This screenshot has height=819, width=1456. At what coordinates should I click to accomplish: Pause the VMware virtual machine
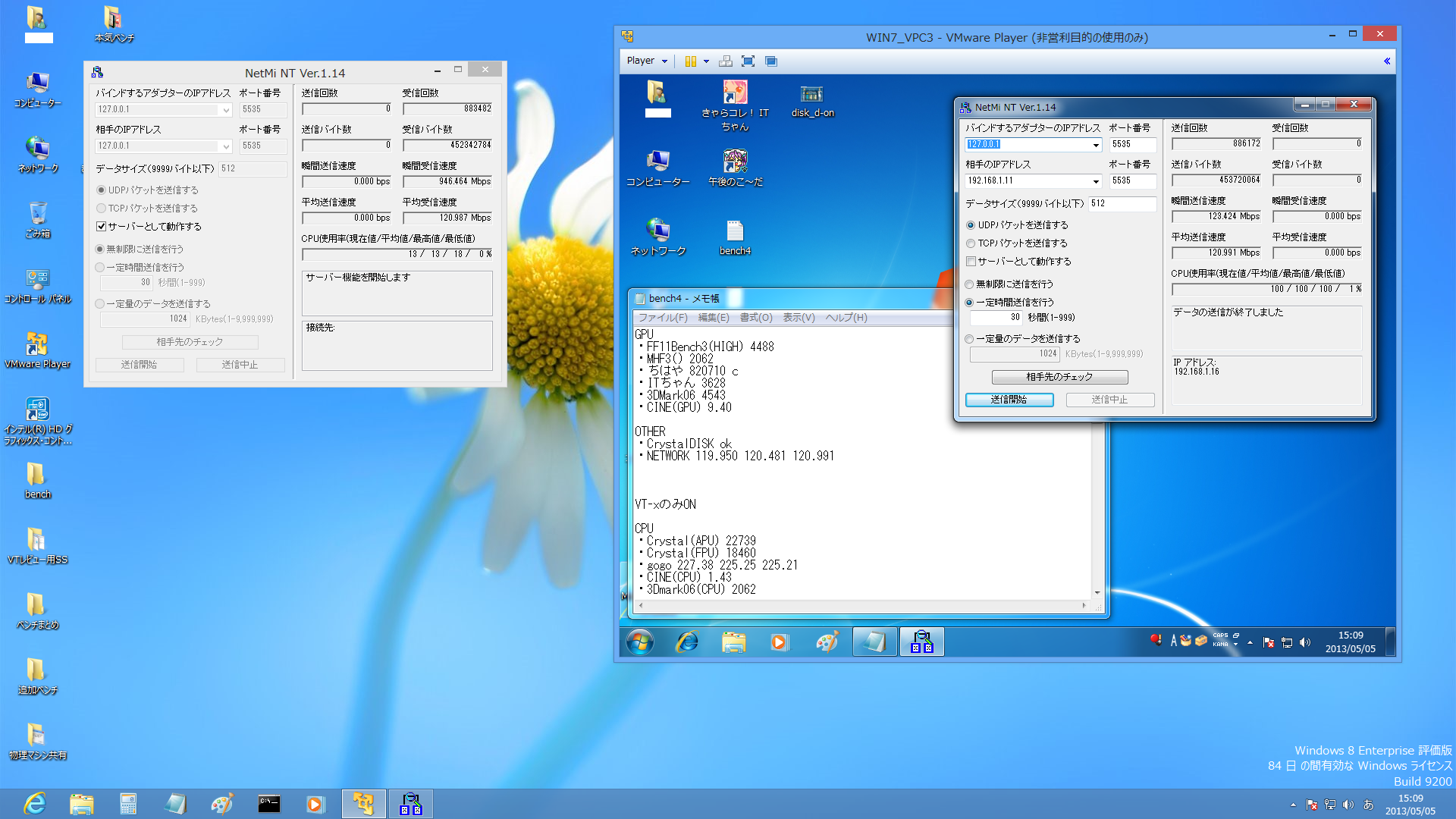tap(690, 61)
